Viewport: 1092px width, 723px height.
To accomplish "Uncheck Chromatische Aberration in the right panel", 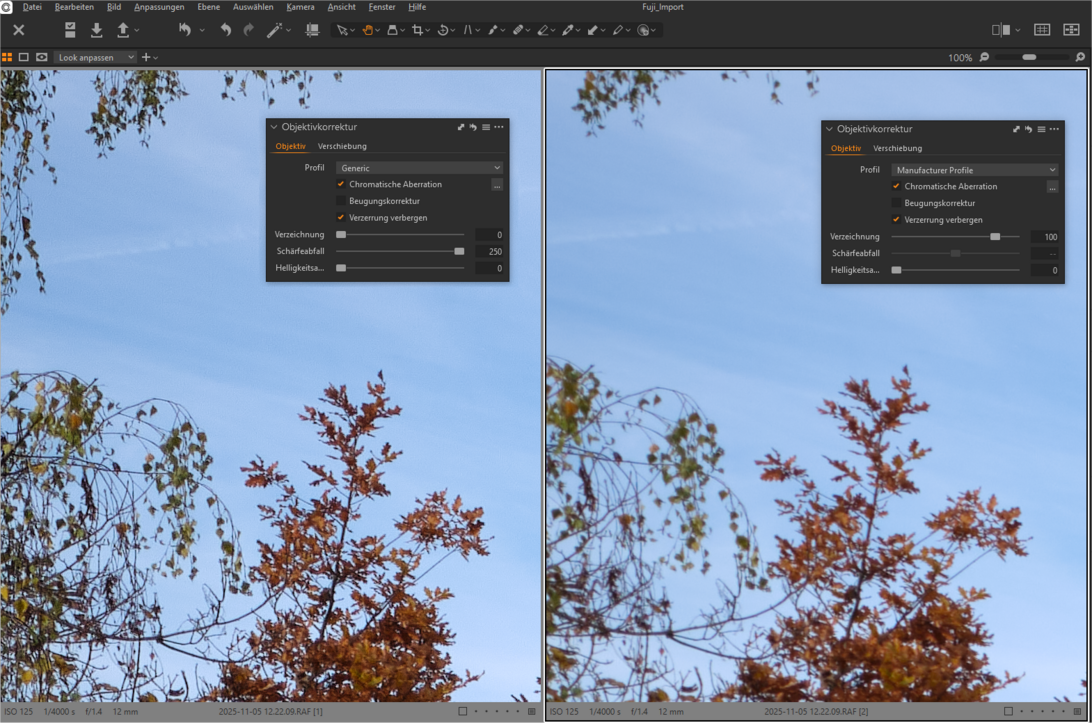I will (x=896, y=186).
